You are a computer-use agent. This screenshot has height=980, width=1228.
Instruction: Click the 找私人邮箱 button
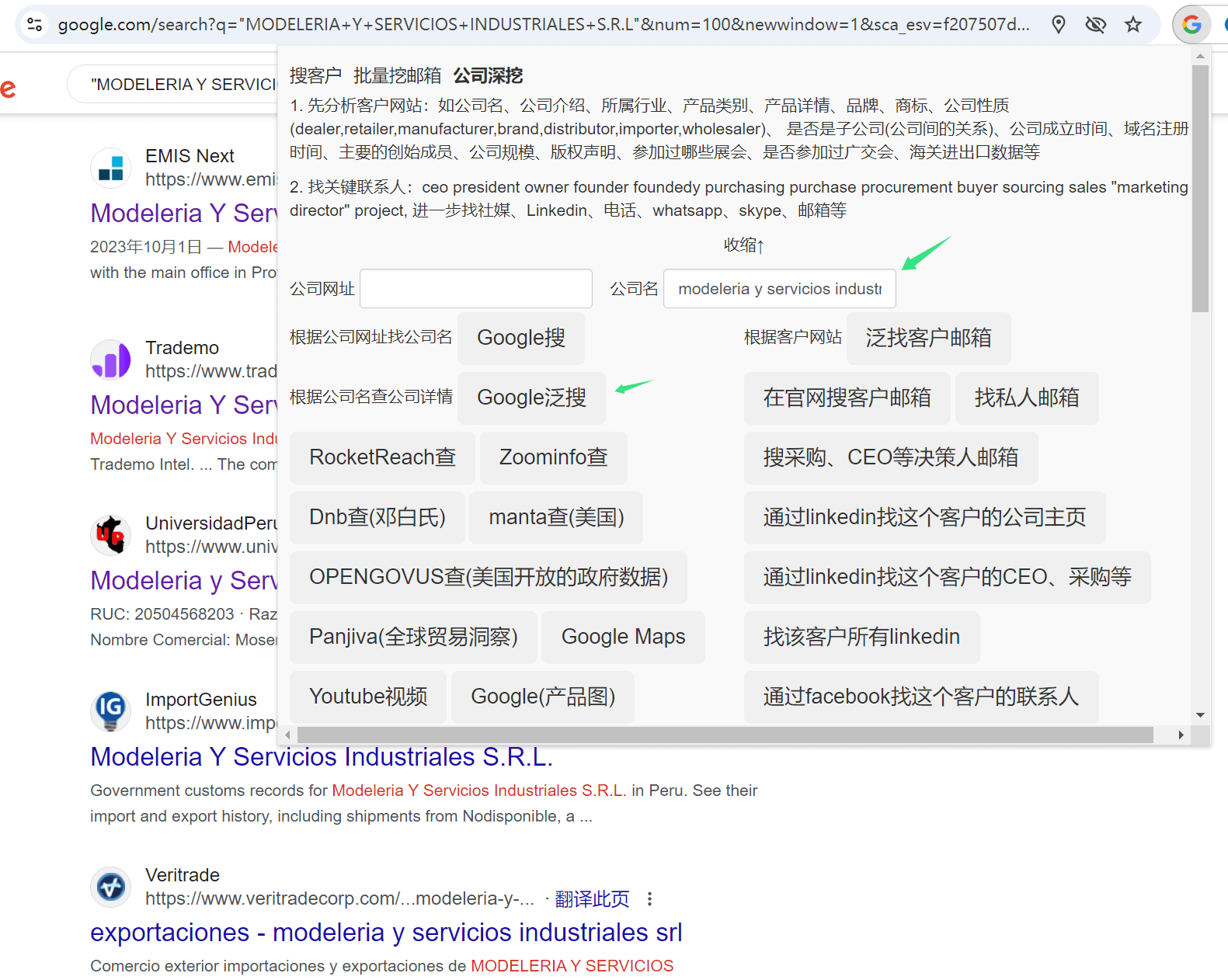(1027, 398)
